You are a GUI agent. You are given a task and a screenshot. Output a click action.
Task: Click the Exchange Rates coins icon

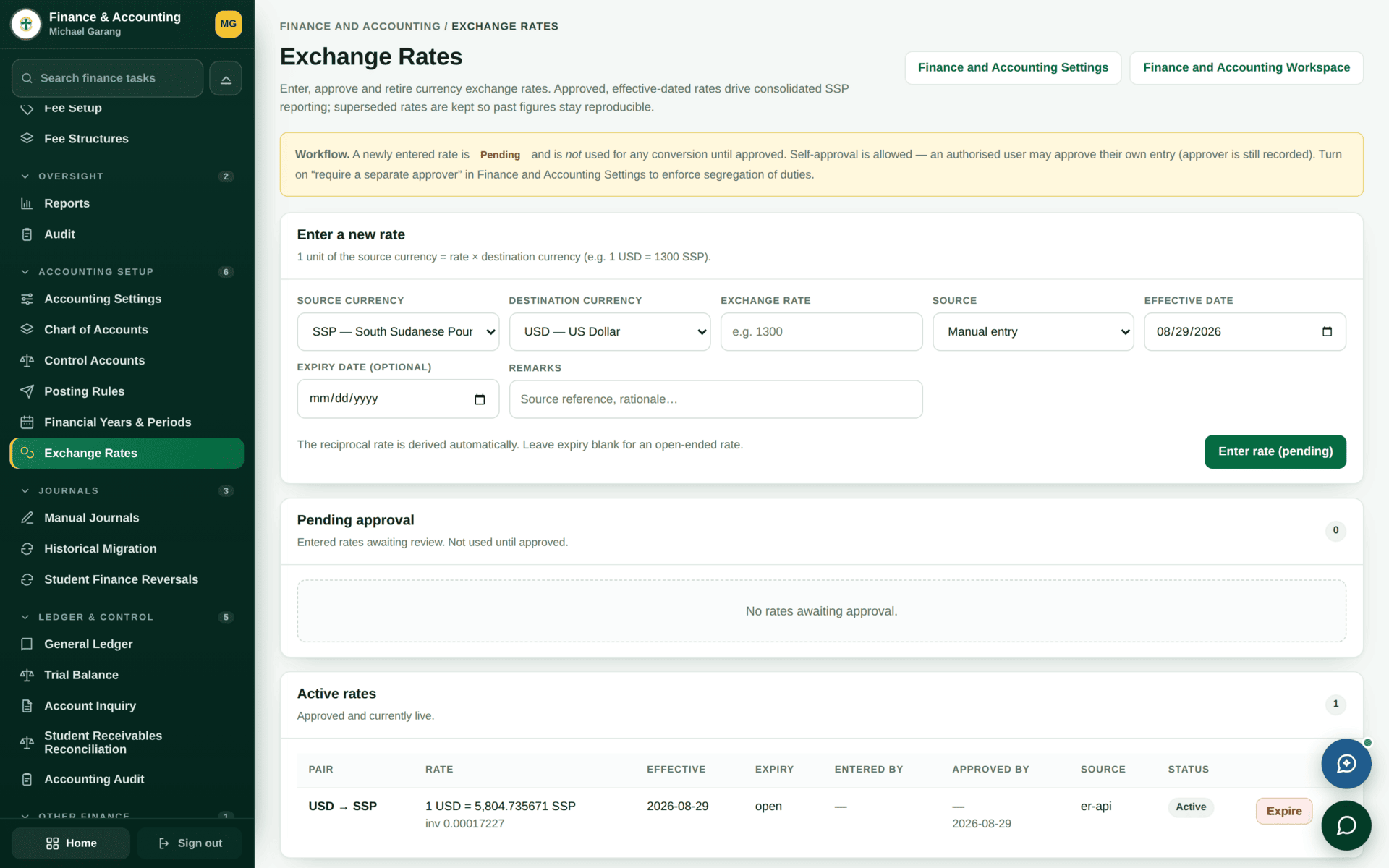pos(27,453)
